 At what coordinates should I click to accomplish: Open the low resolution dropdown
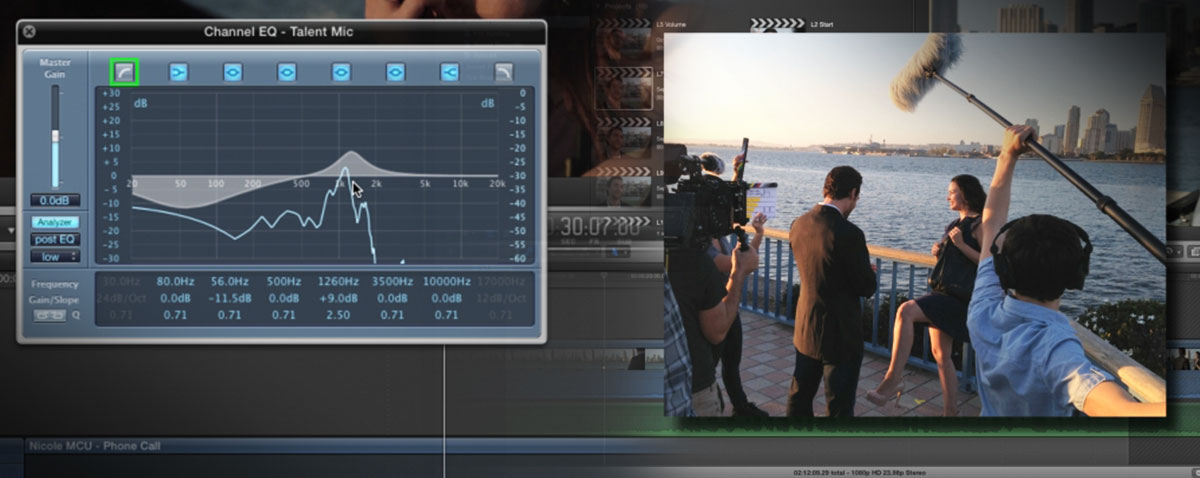click(x=55, y=256)
